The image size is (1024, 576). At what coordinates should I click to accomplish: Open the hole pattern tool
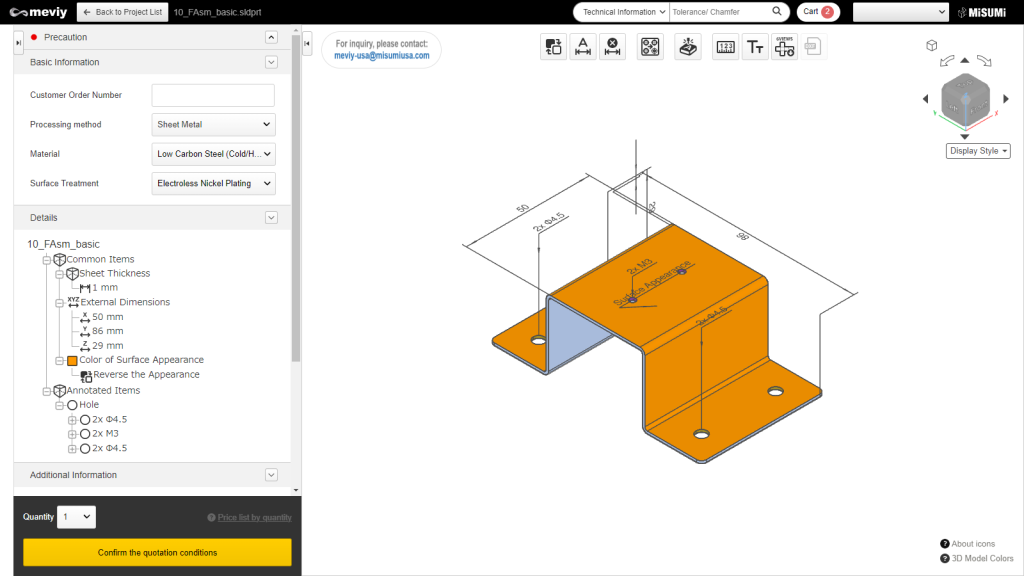pos(650,46)
